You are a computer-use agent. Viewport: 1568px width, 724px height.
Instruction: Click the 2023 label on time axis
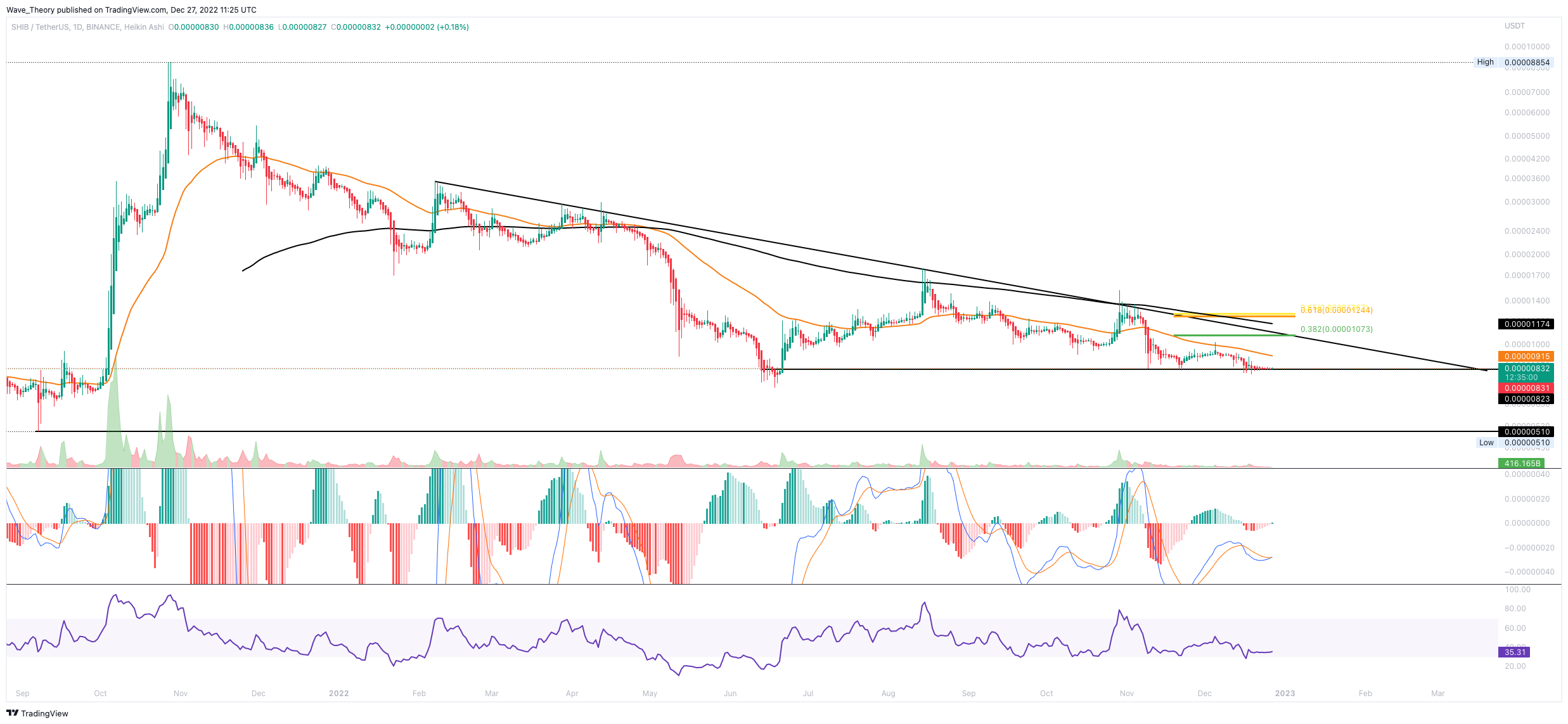tap(1285, 694)
